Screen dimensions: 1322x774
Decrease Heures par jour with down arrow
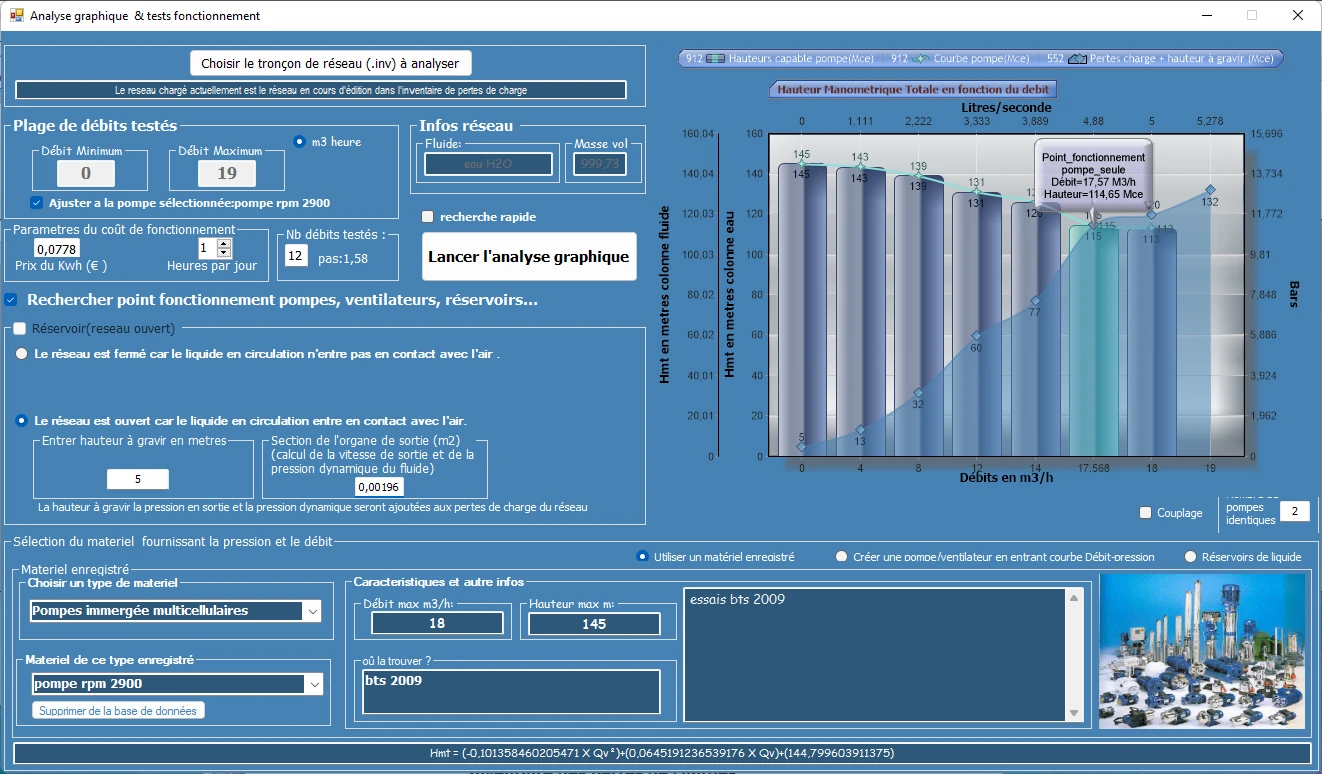click(224, 253)
